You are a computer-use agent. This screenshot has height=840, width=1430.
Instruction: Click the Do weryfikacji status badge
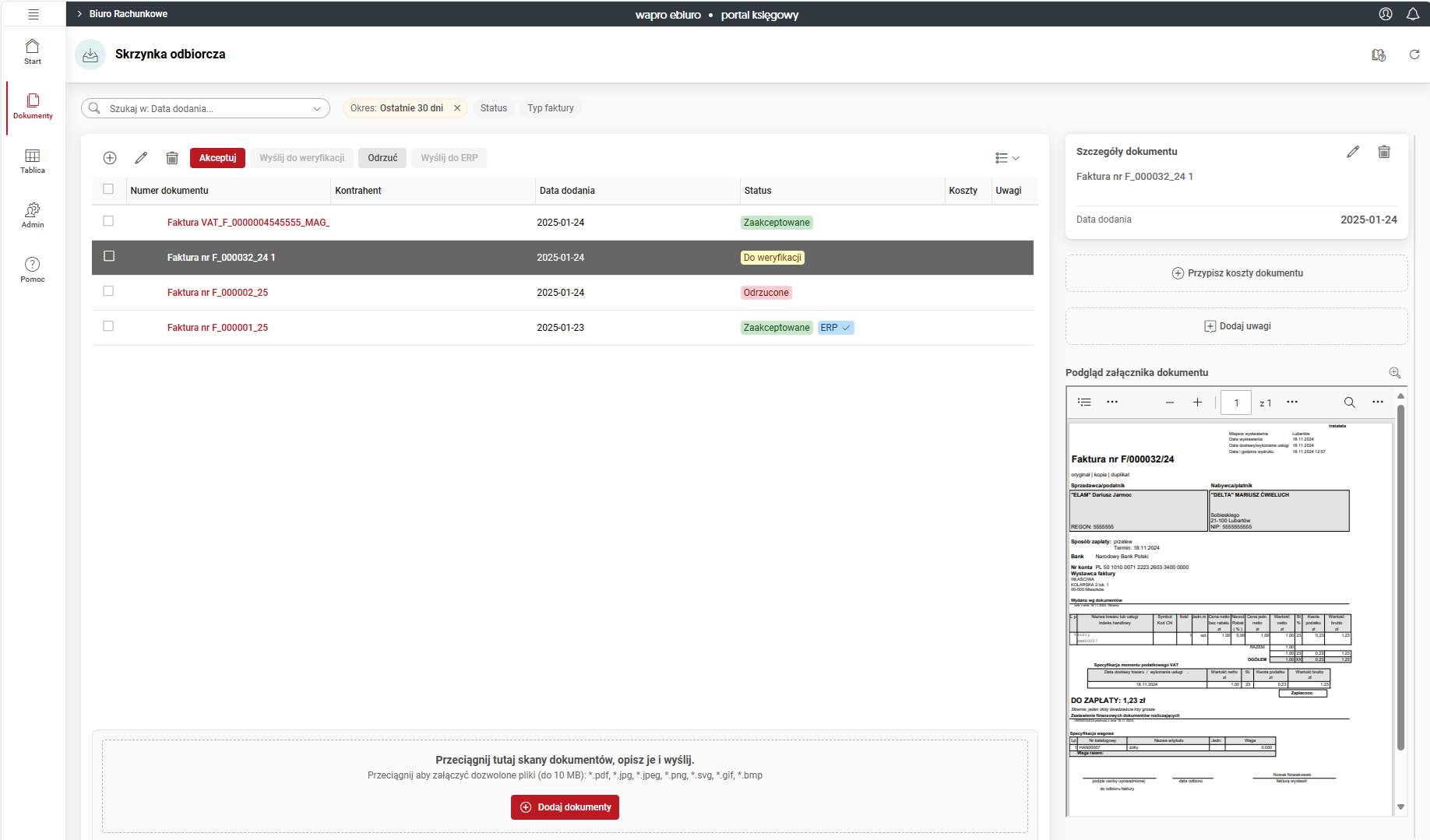point(773,258)
